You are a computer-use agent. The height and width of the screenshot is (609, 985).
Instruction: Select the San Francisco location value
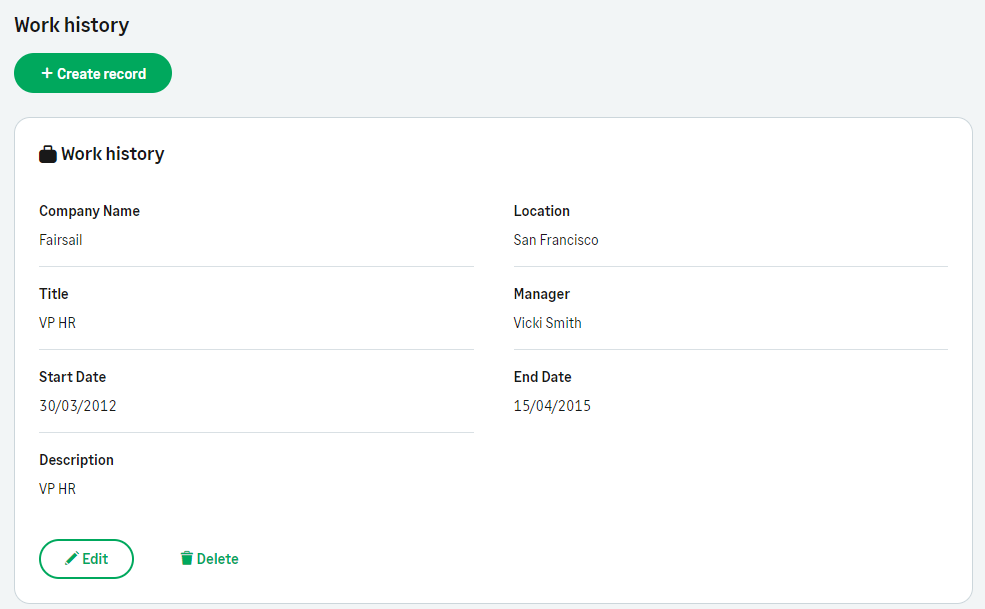coord(556,240)
